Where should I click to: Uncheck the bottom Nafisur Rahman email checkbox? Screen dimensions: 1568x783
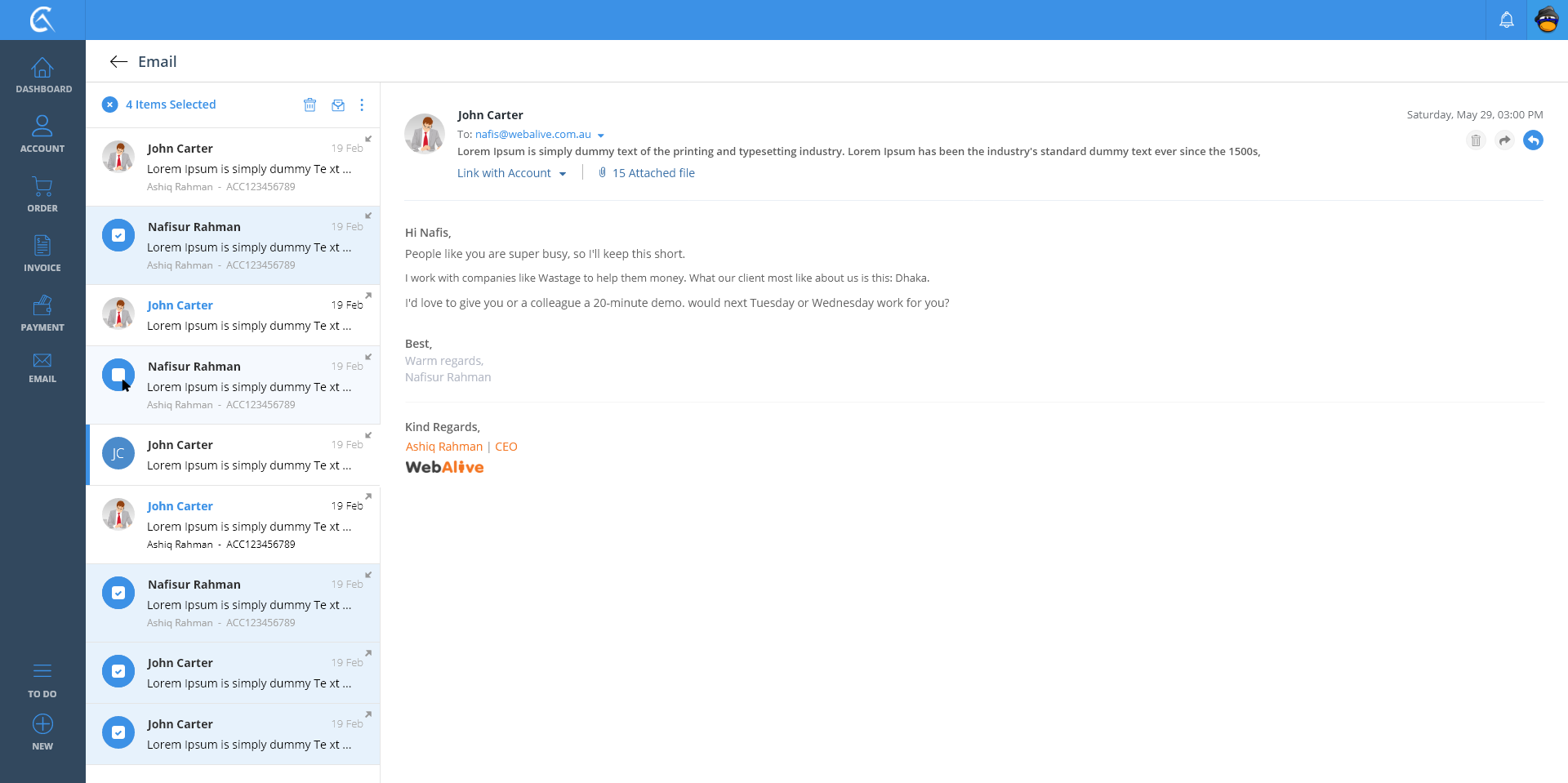tap(118, 594)
